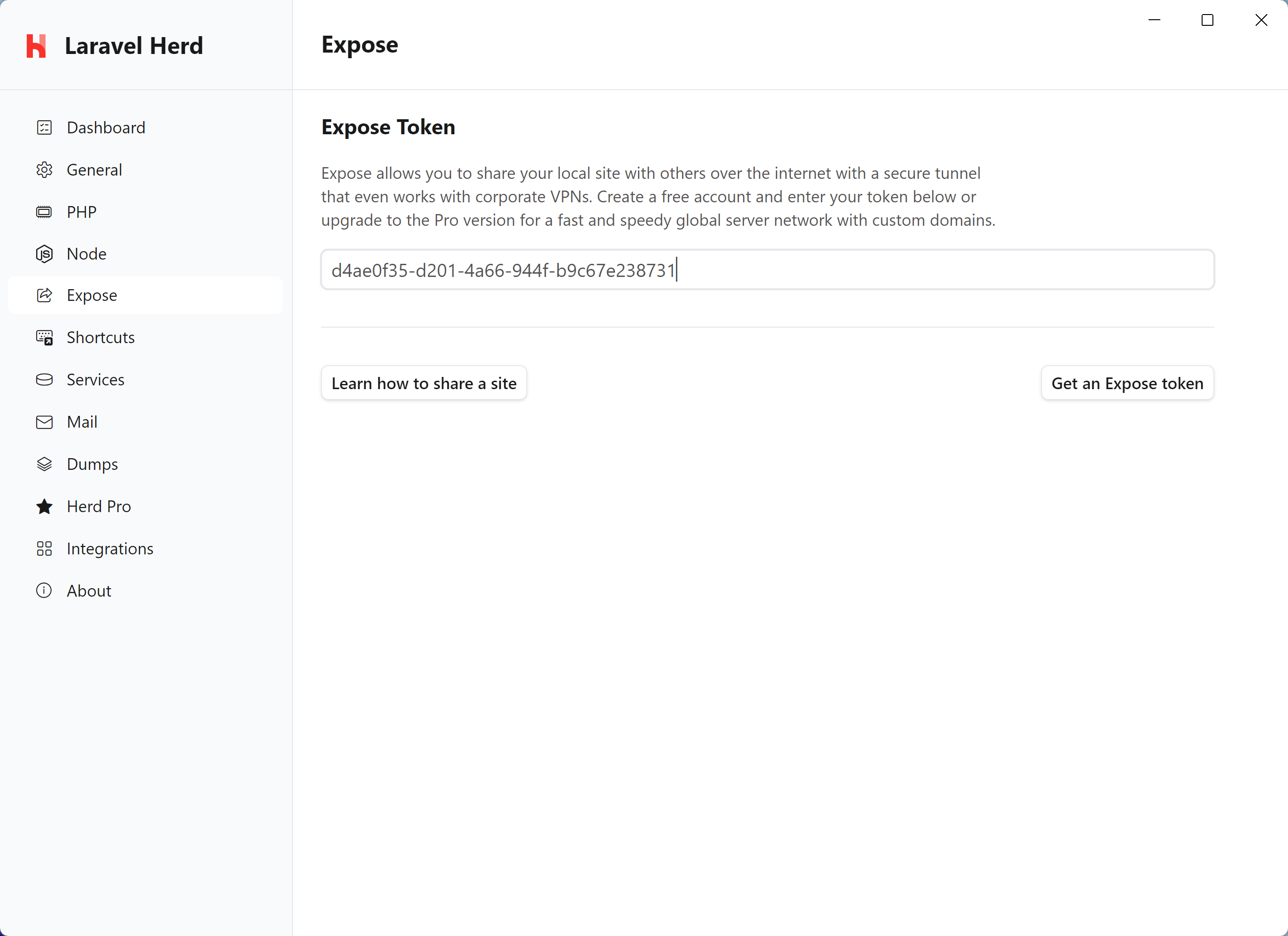Open Mail settings via the envelope icon
Viewport: 1288px width, 936px height.
44,422
